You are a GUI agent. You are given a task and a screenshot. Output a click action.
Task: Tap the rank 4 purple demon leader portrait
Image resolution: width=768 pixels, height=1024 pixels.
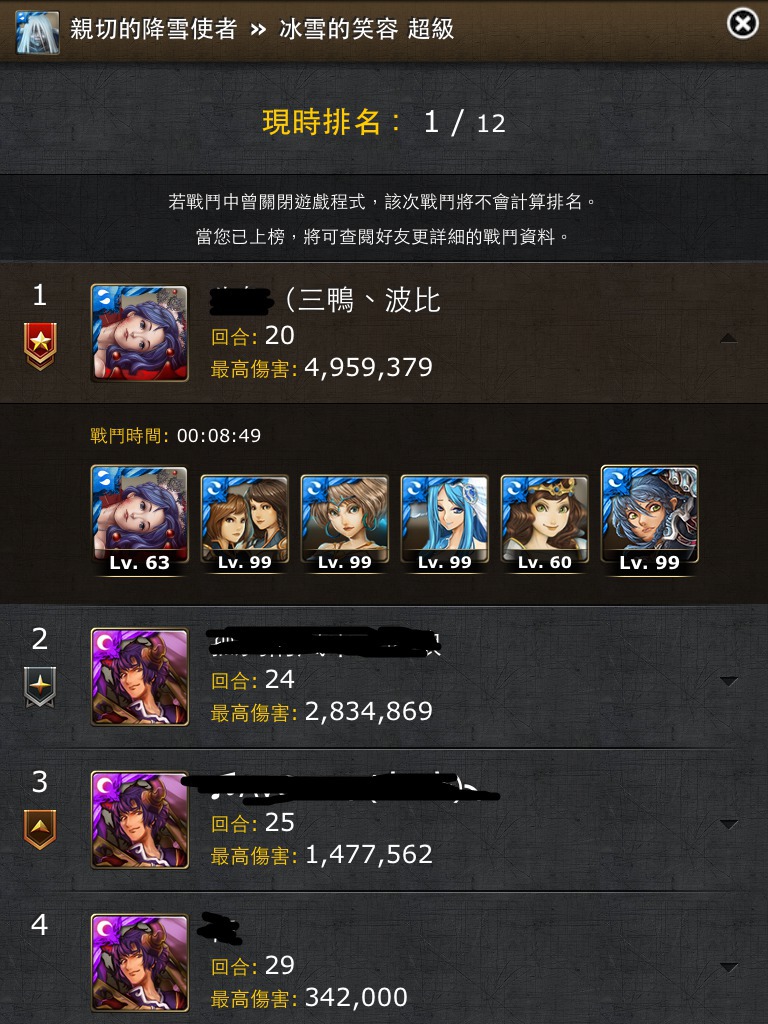pos(139,963)
